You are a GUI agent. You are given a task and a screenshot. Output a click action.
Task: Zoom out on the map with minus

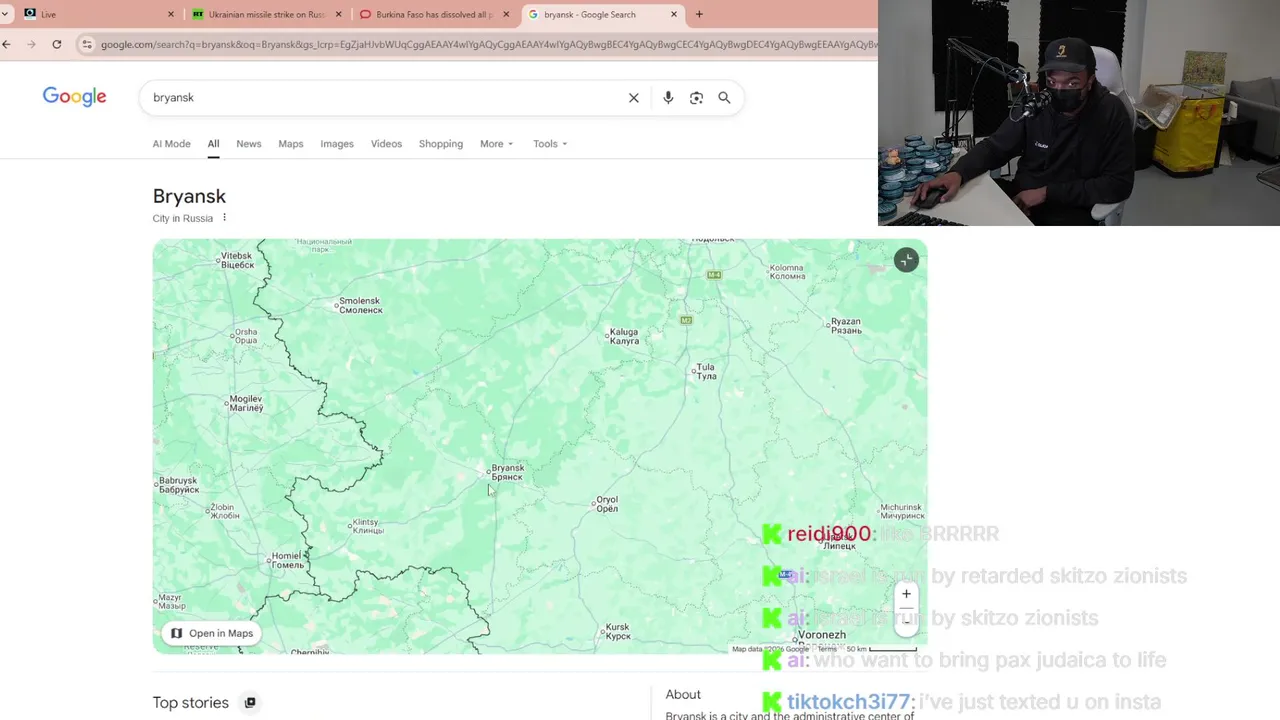pyautogui.click(x=906, y=621)
